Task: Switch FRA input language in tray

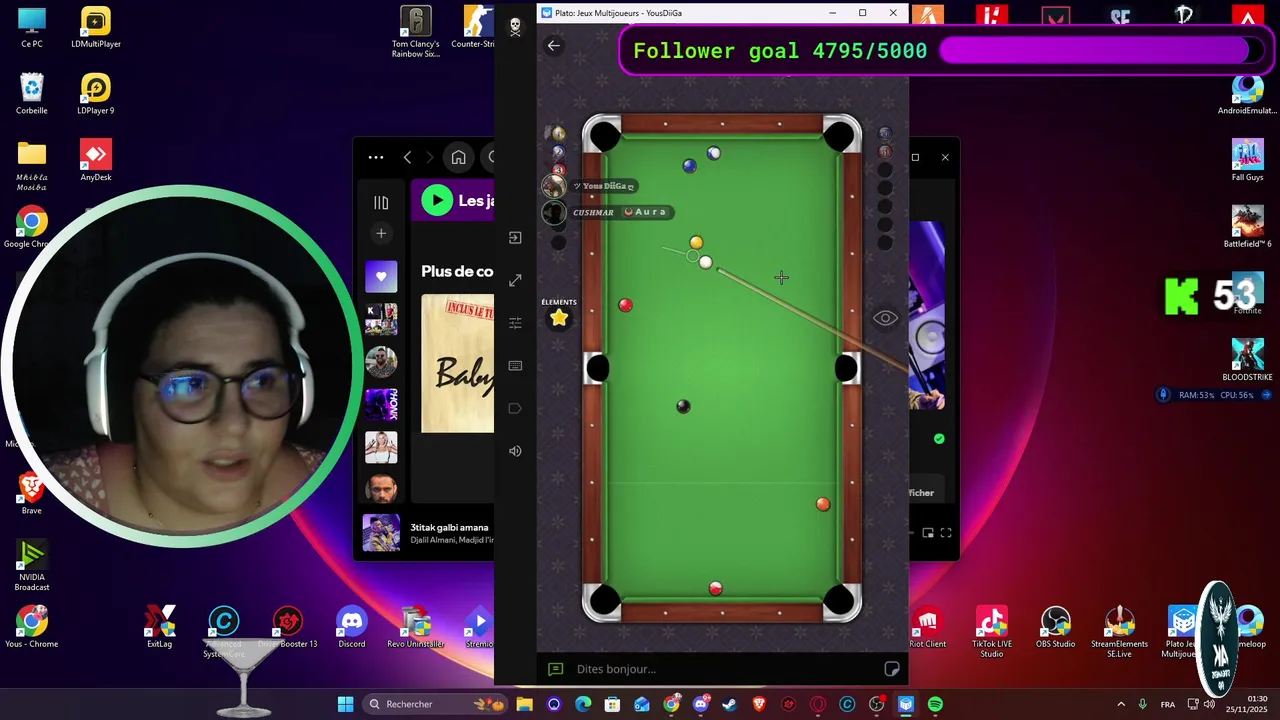Action: point(1167,704)
